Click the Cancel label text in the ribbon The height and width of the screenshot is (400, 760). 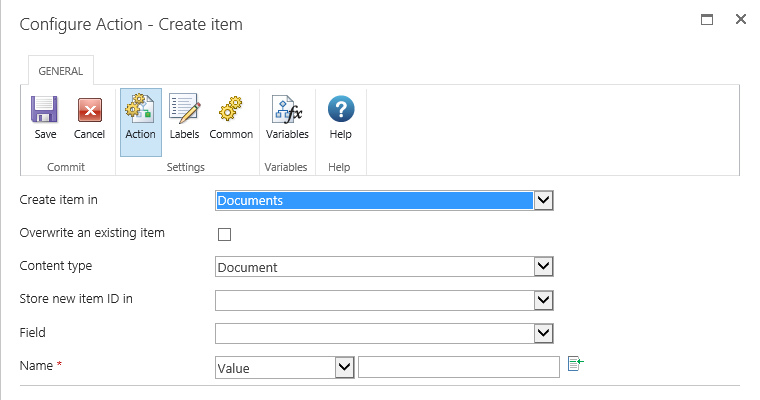(89, 134)
